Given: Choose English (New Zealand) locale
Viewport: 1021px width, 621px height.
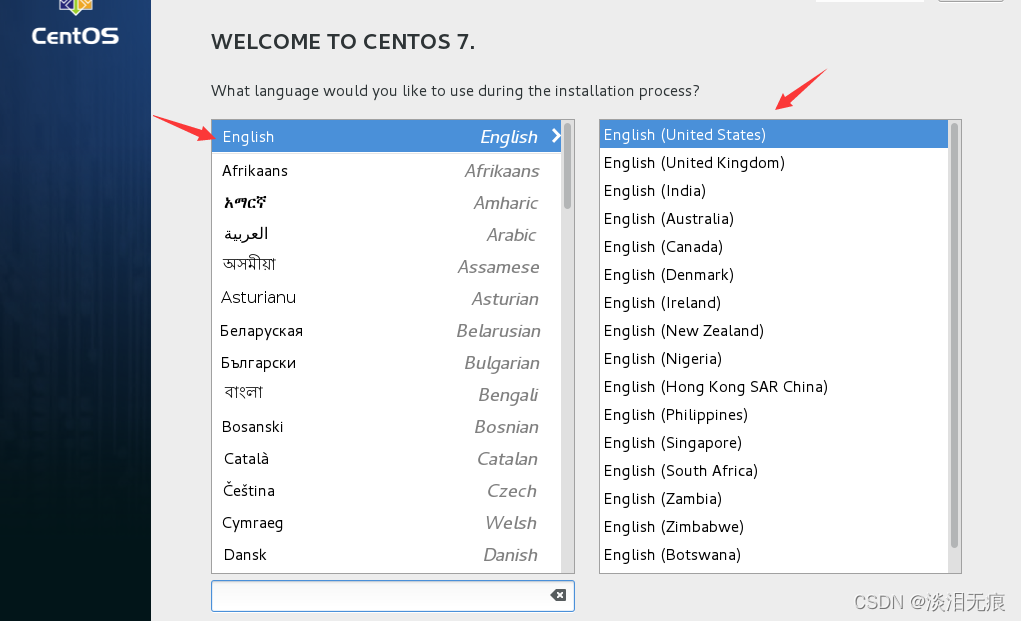Looking at the screenshot, I should tap(774, 331).
